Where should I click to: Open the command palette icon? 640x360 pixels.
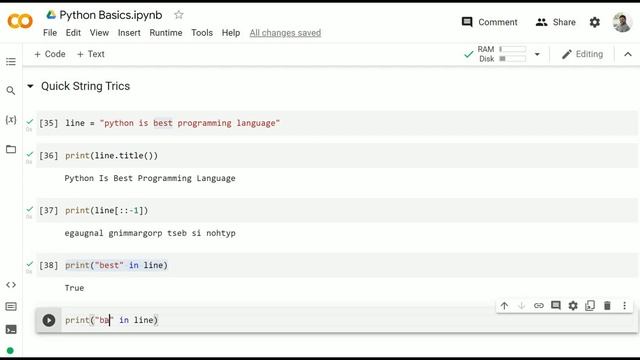click(x=11, y=307)
